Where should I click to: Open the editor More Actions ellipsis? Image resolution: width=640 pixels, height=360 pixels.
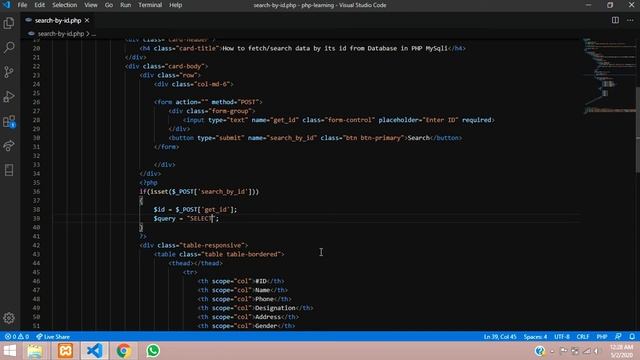(x=630, y=20)
